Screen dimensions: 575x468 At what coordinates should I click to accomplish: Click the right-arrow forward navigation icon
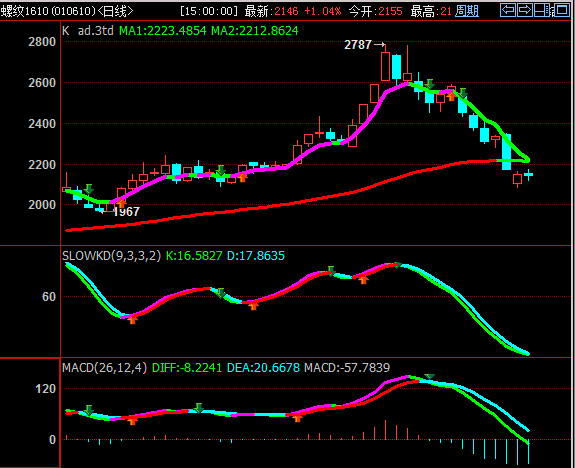tap(525, 10)
